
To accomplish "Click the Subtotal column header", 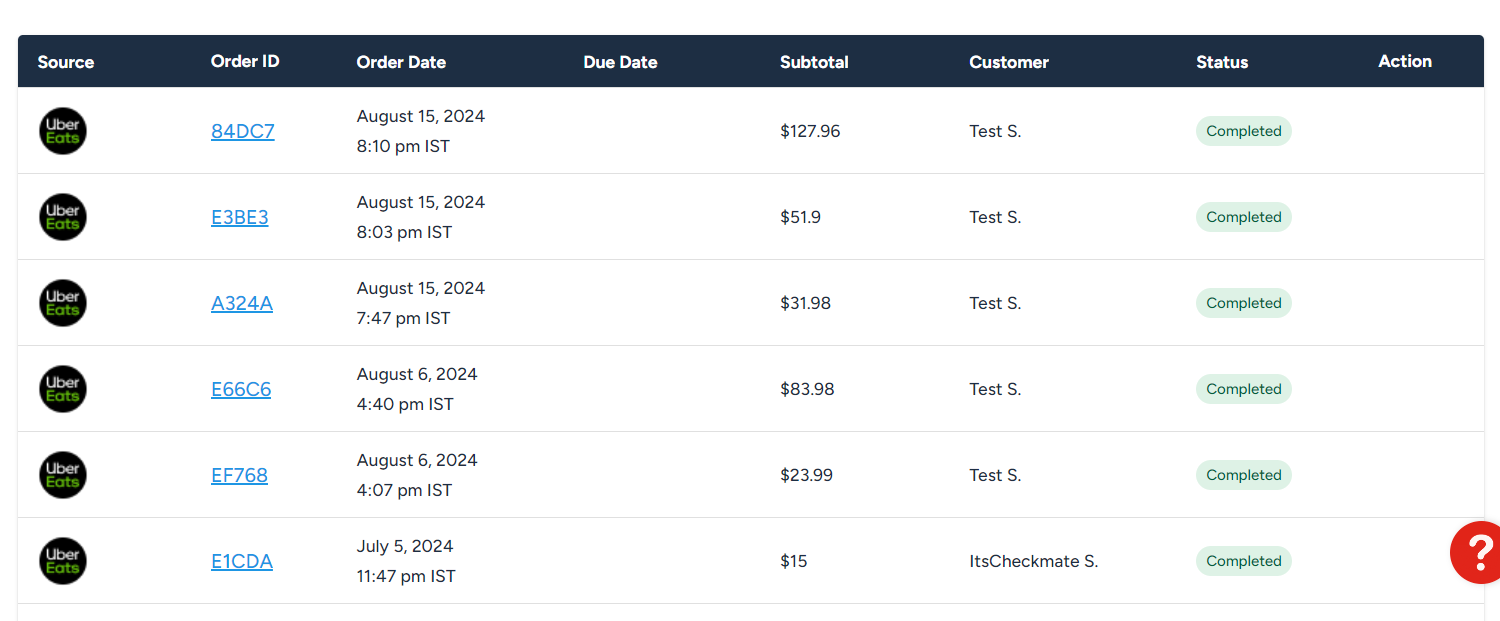I will pyautogui.click(x=814, y=61).
